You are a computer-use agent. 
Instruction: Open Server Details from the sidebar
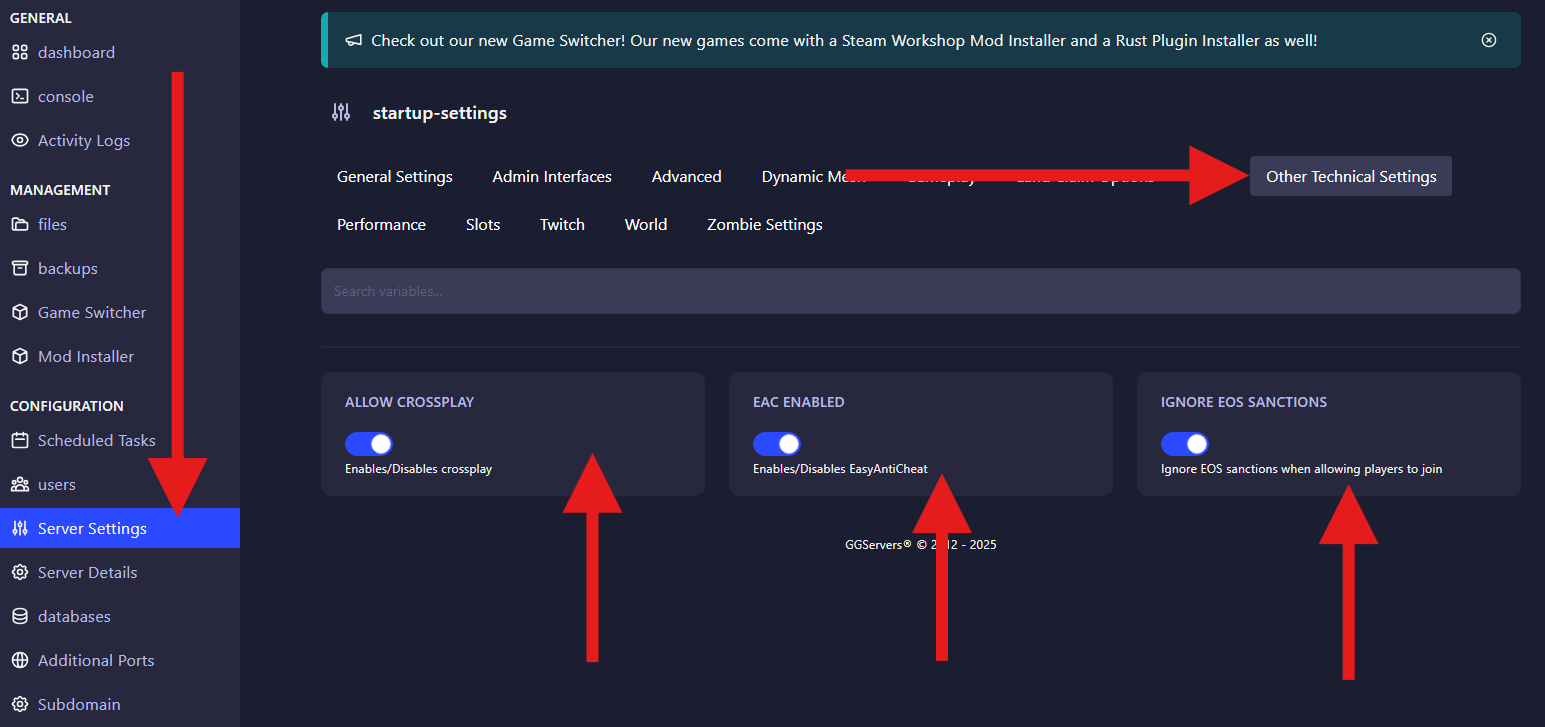pyautogui.click(x=87, y=572)
